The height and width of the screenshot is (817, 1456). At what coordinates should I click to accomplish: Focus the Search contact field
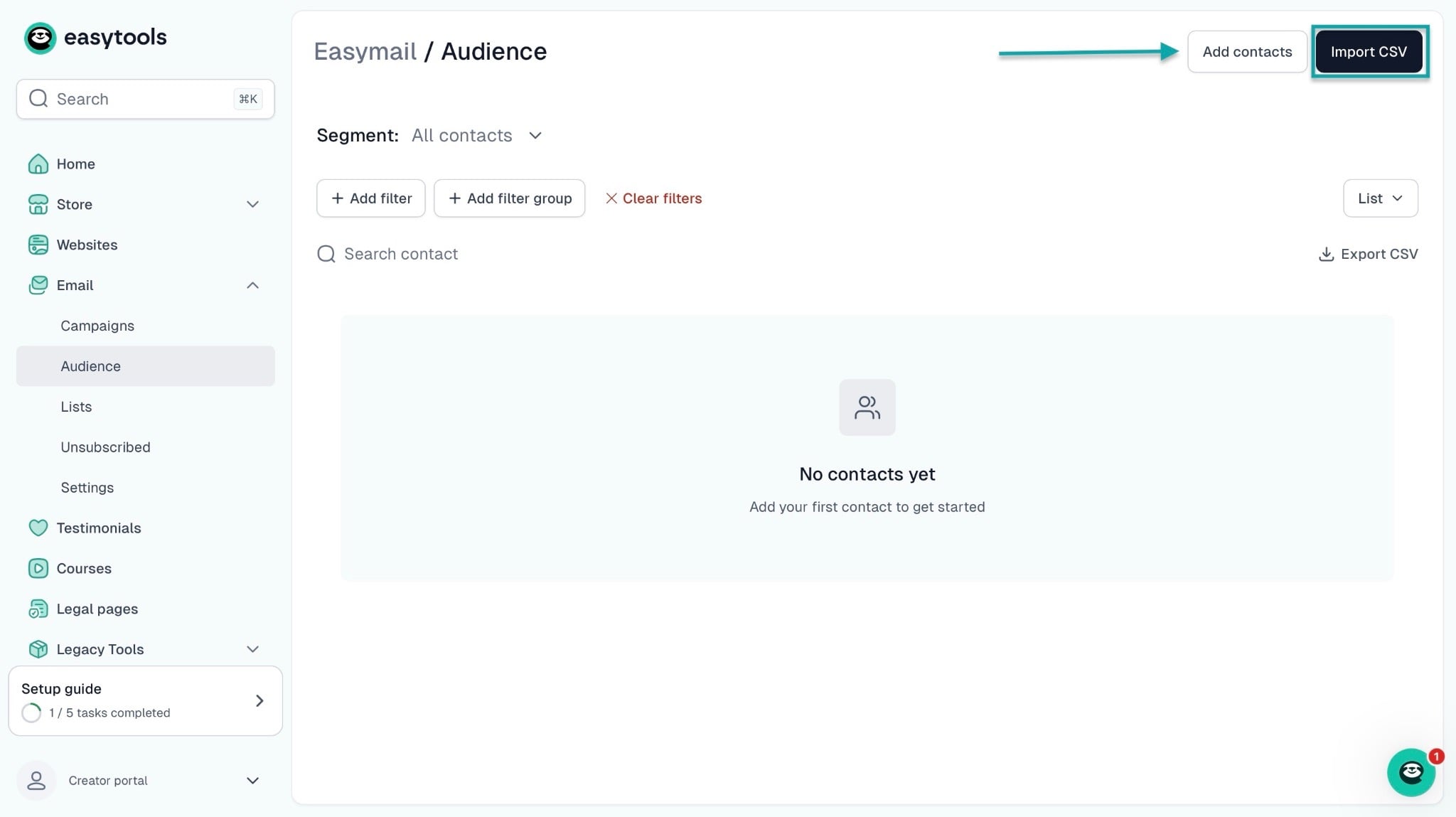pos(401,254)
